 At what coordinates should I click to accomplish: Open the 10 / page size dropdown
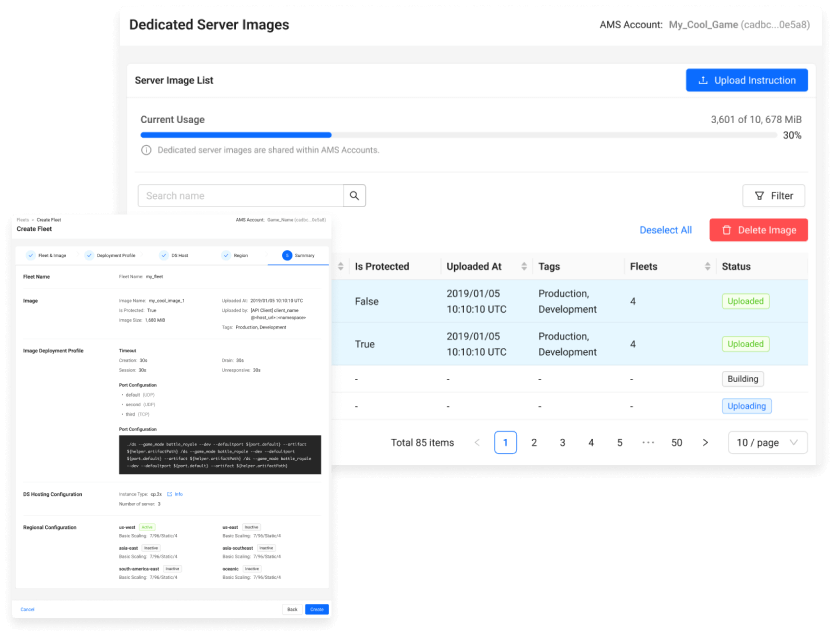pyautogui.click(x=767, y=442)
